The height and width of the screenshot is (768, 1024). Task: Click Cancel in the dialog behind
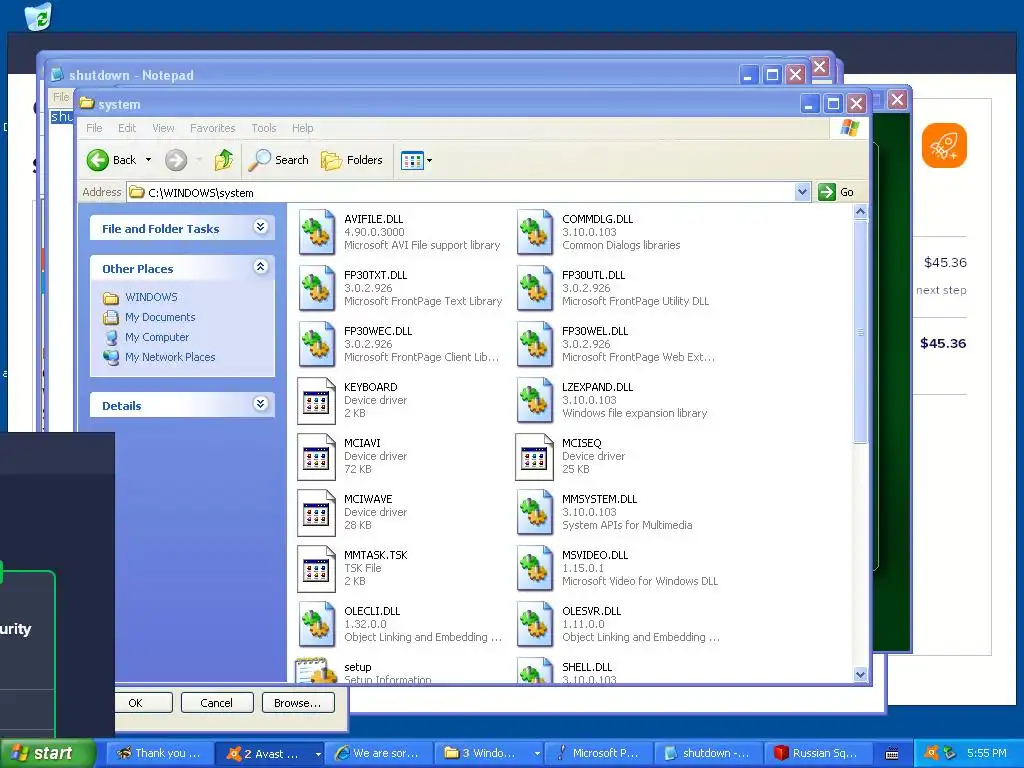tap(217, 703)
